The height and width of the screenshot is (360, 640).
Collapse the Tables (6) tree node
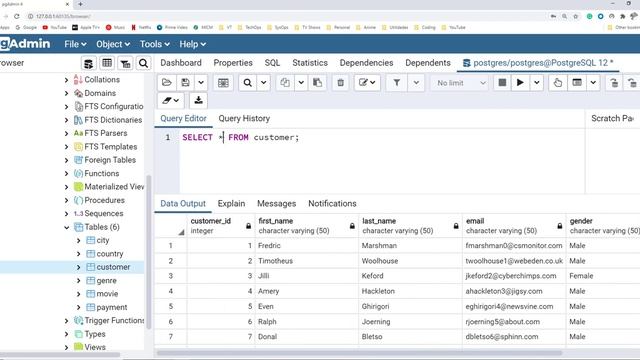(x=67, y=227)
